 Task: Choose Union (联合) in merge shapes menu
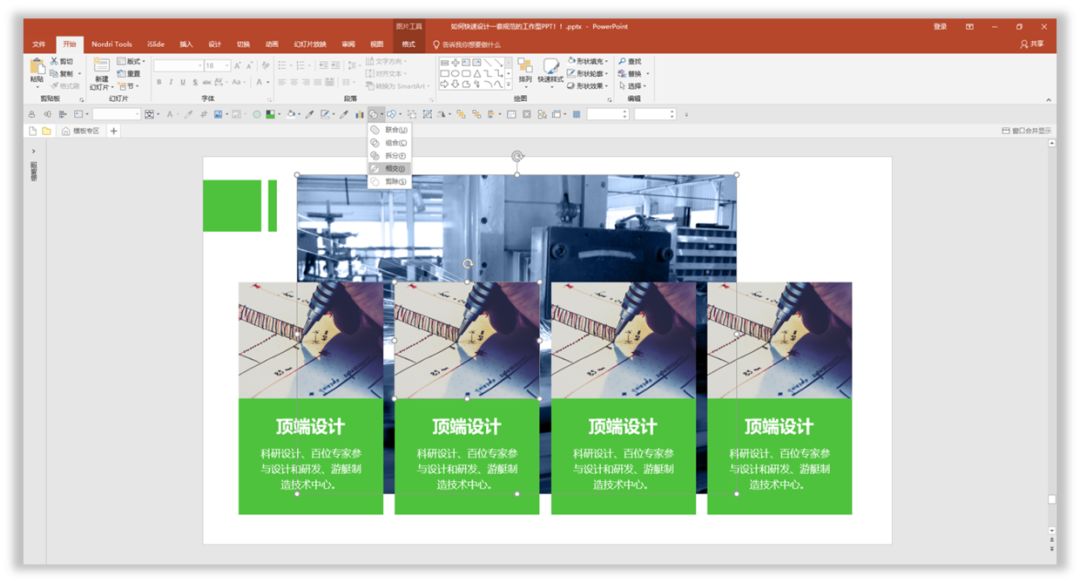(389, 130)
